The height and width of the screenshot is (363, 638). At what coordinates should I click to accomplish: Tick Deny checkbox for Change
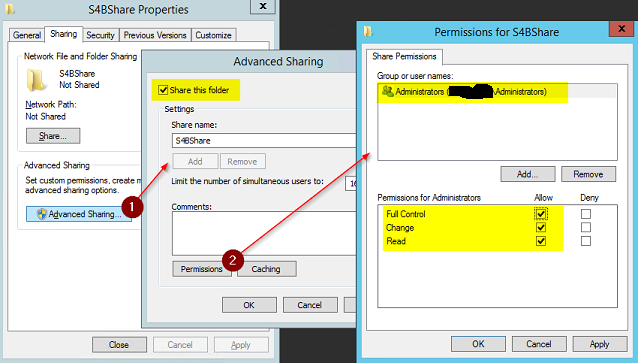pyautogui.click(x=586, y=227)
